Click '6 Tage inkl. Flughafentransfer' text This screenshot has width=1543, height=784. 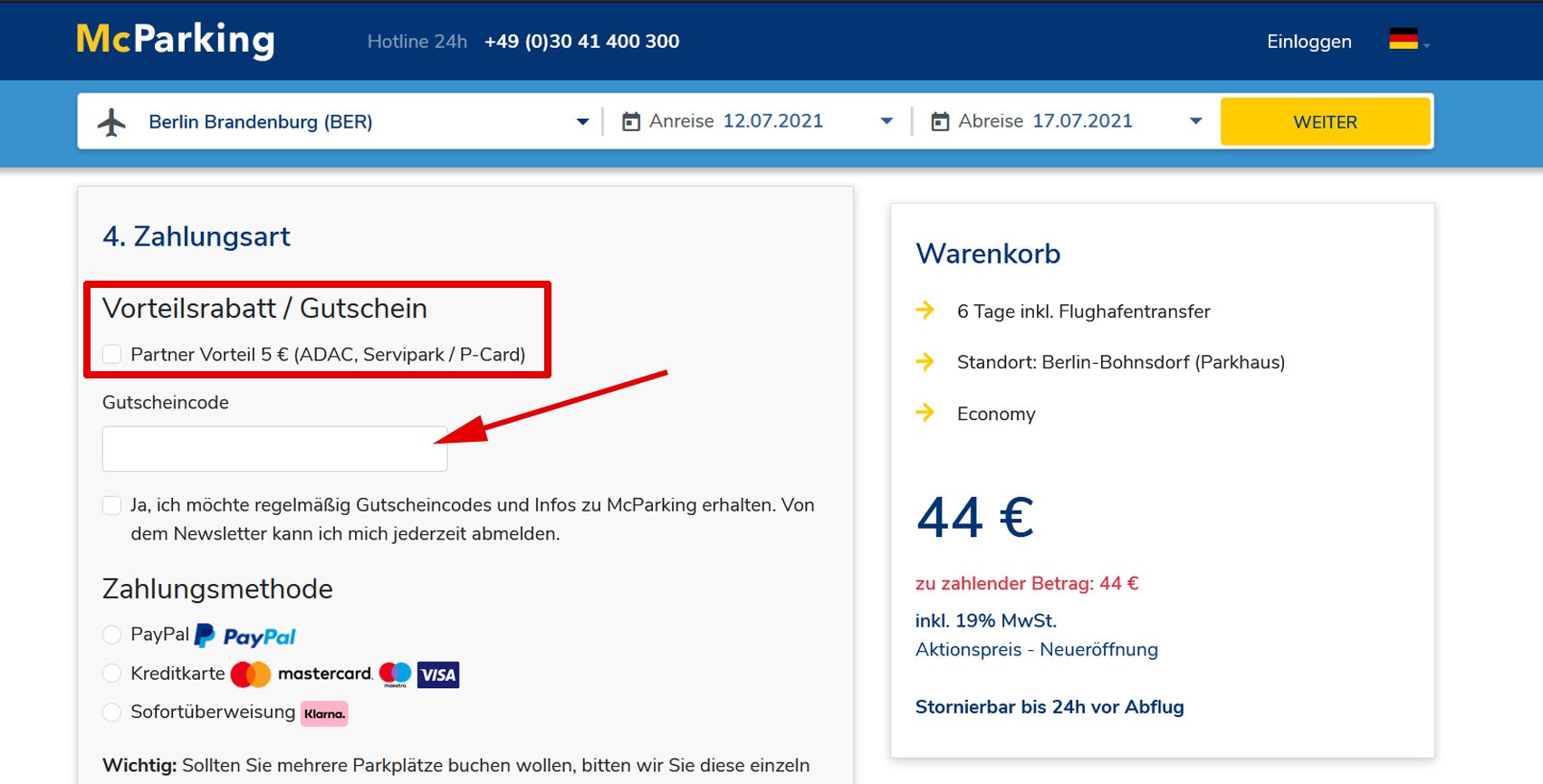(1084, 311)
